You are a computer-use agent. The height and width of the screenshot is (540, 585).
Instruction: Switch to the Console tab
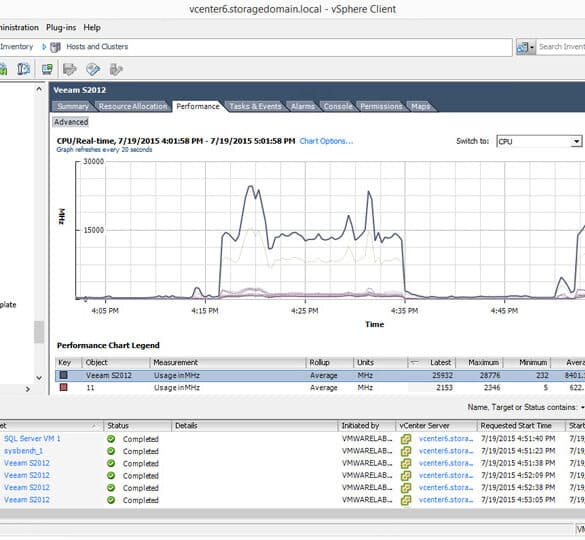338,106
